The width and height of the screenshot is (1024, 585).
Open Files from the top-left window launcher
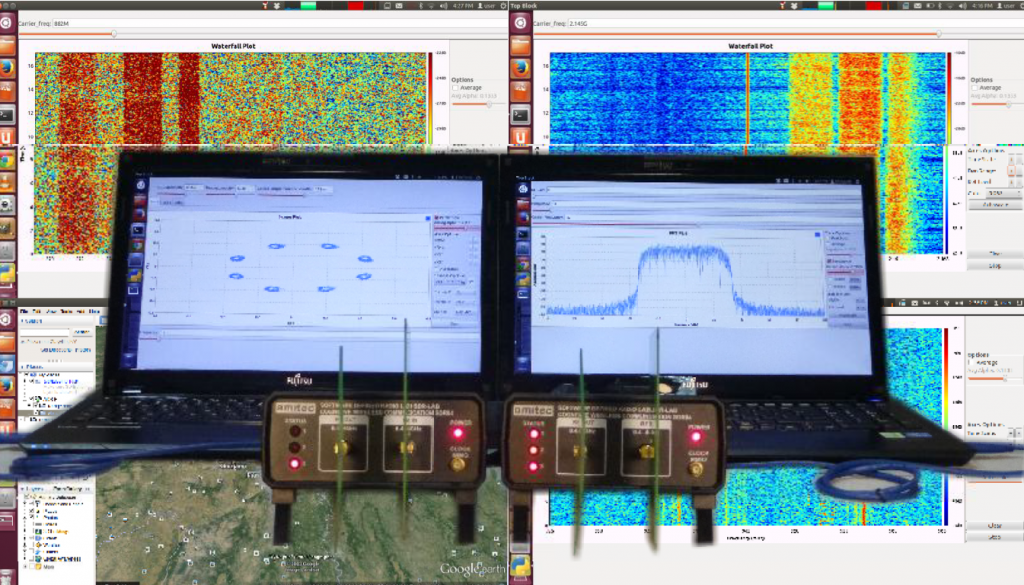7,45
